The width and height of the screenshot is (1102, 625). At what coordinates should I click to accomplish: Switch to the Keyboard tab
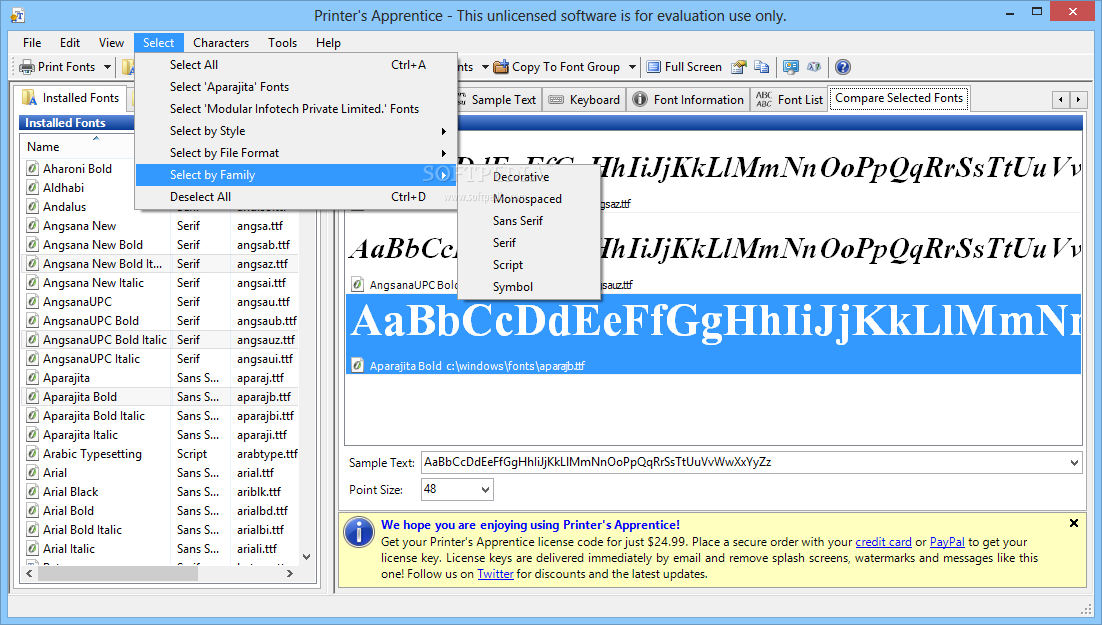[x=584, y=100]
